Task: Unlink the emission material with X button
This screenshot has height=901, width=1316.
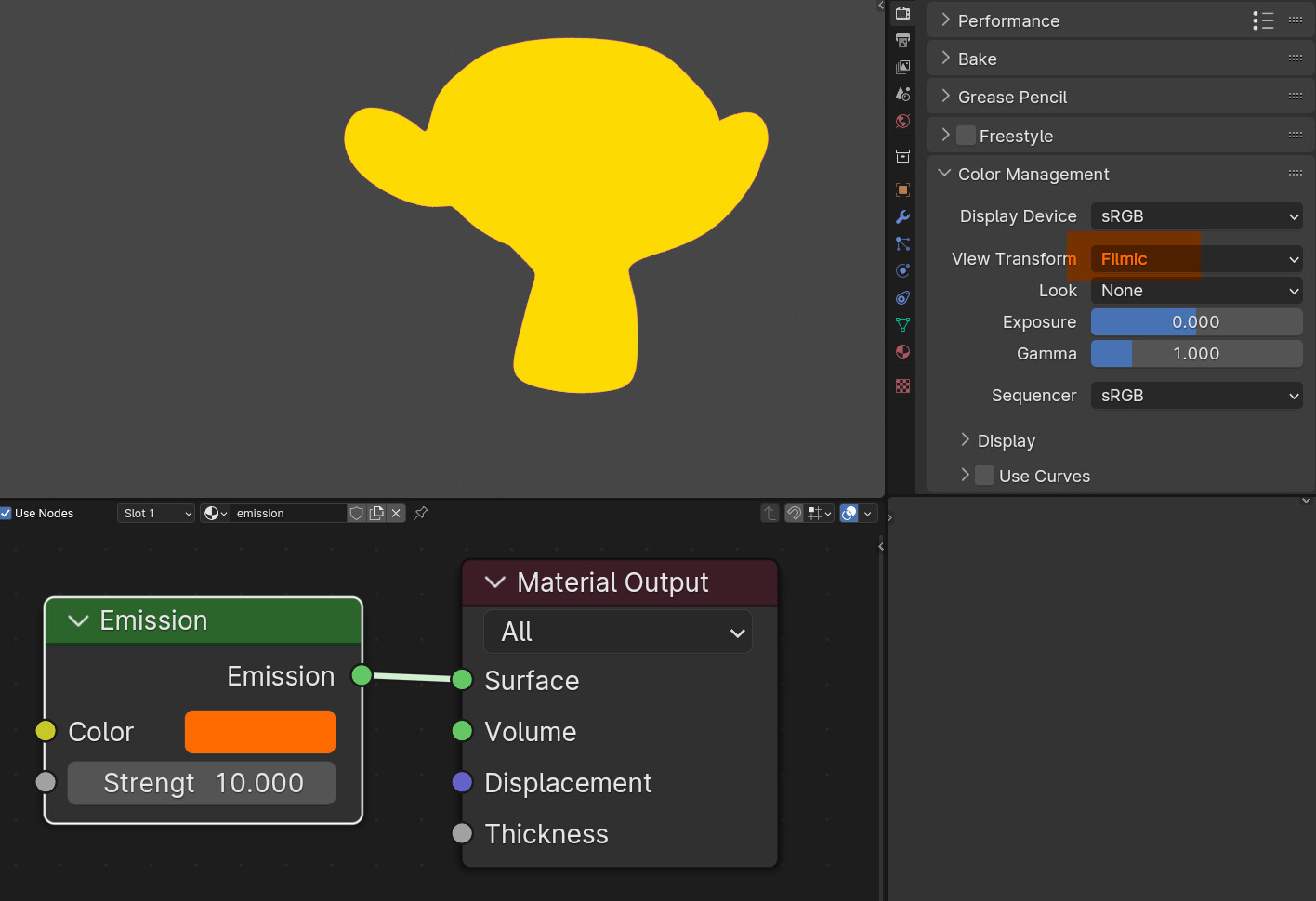Action: click(396, 513)
